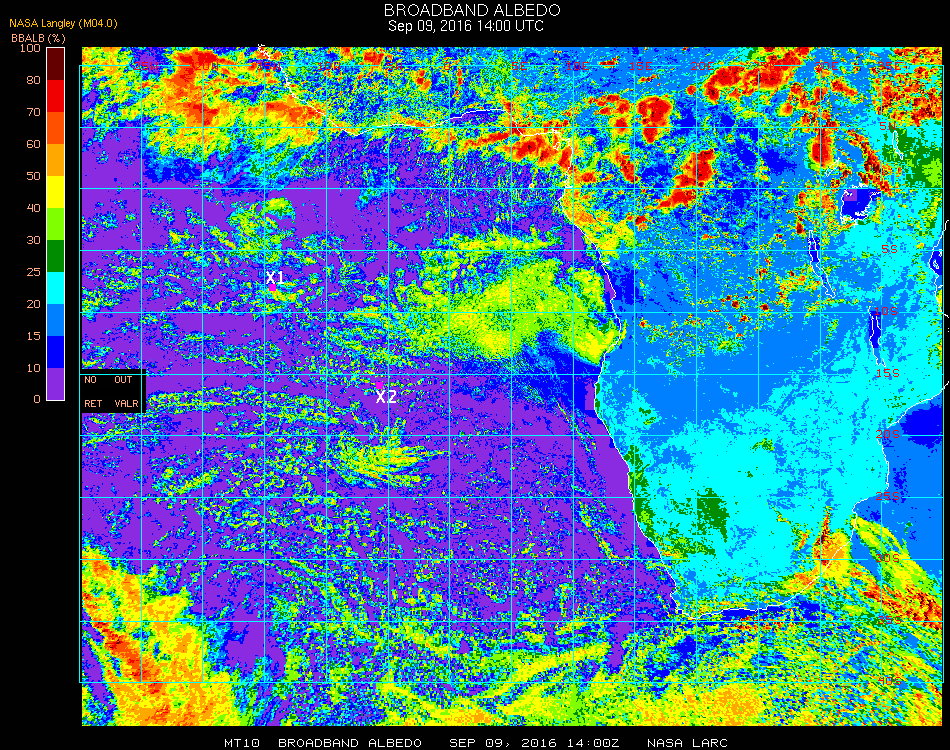Viewport: 950px width, 750px height.
Task: Click the '40S' latitude label
Action: (x=889, y=681)
